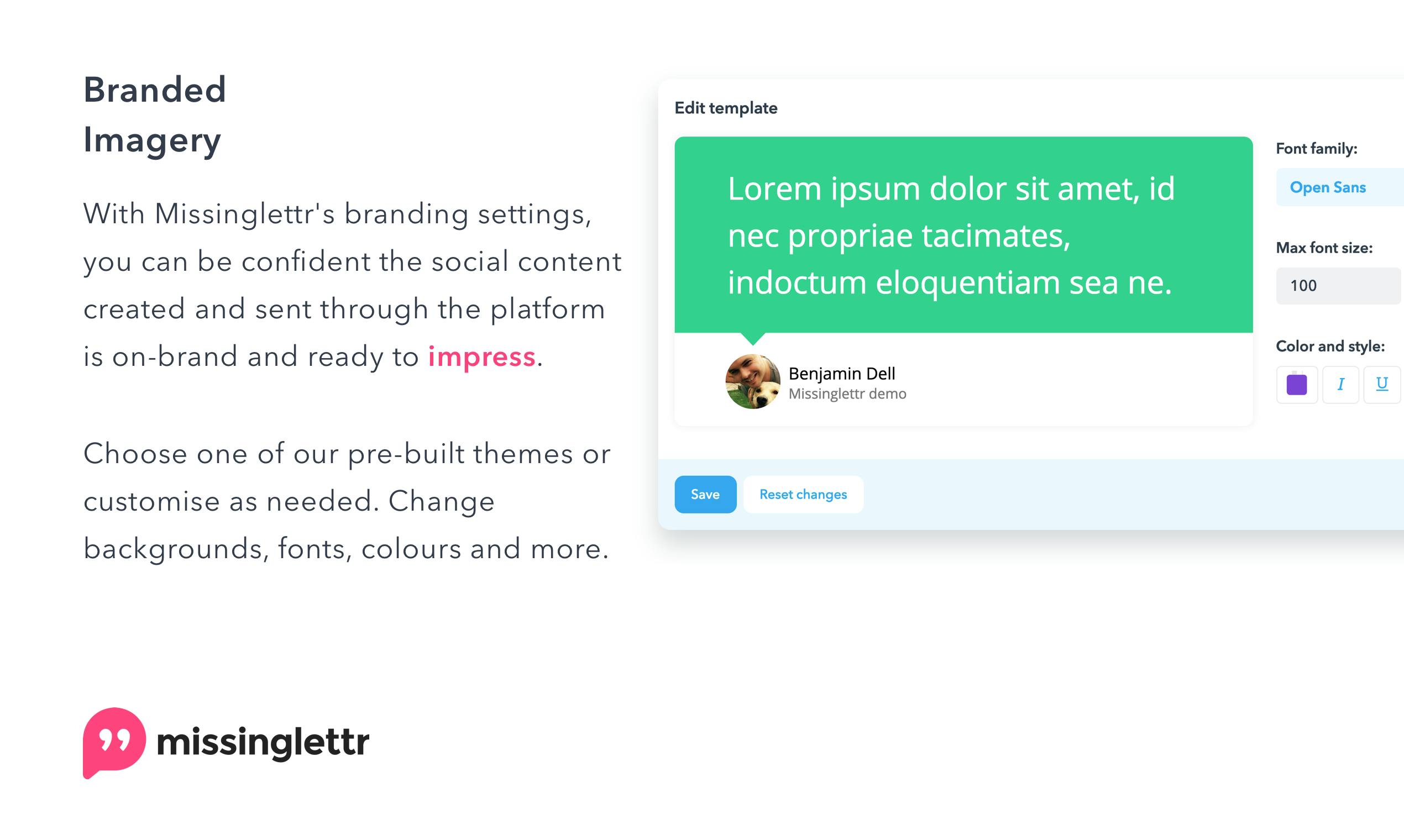
Task: Click the Reset changes button
Action: [803, 494]
